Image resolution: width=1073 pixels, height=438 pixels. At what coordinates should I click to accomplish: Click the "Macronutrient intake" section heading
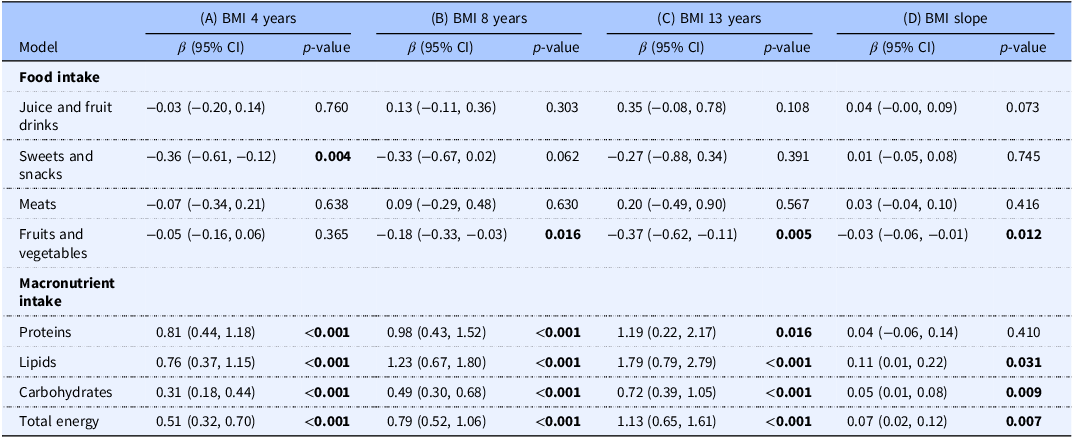pyautogui.click(x=67, y=291)
